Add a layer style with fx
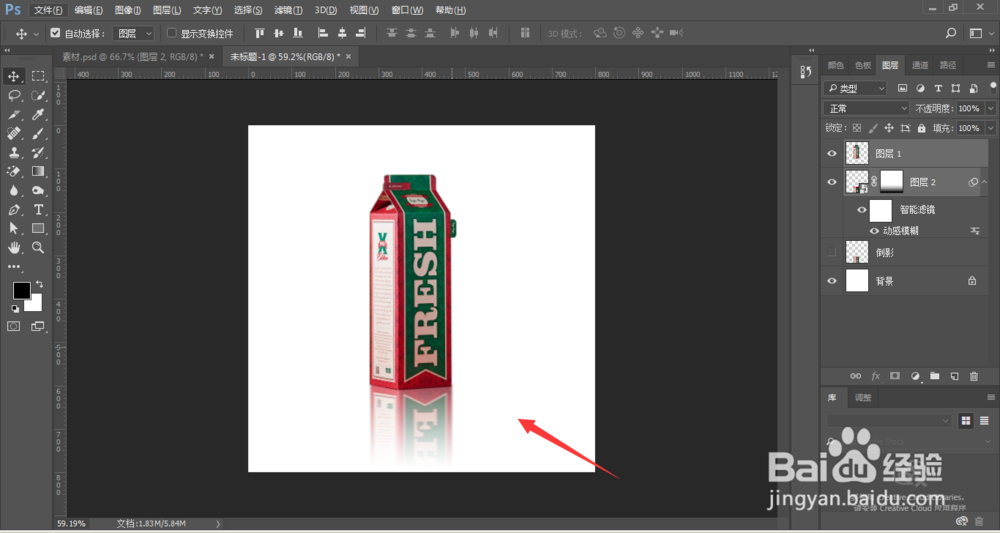This screenshot has width=1000, height=533. [x=876, y=376]
